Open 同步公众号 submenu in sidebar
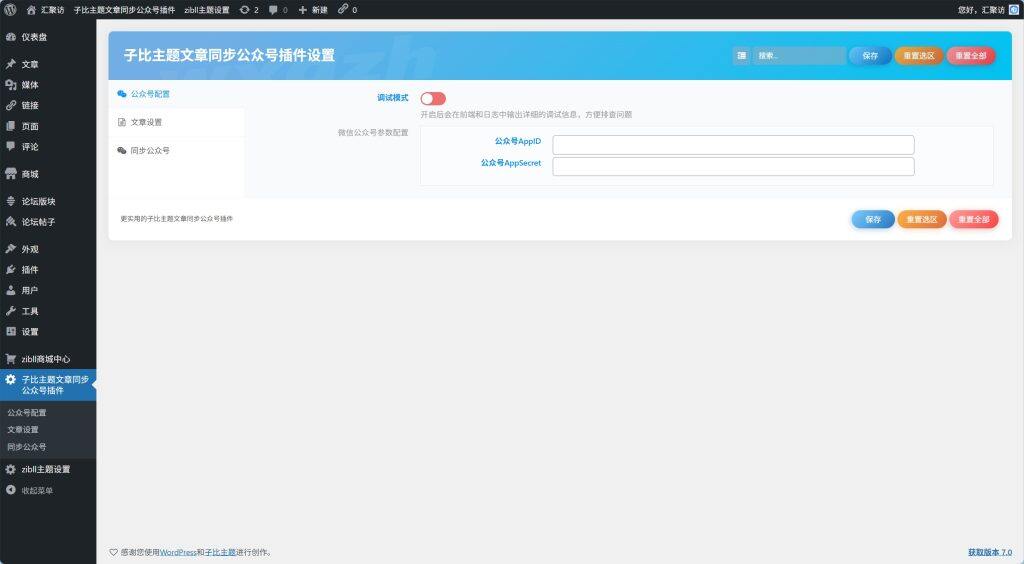 pyautogui.click(x=48, y=446)
